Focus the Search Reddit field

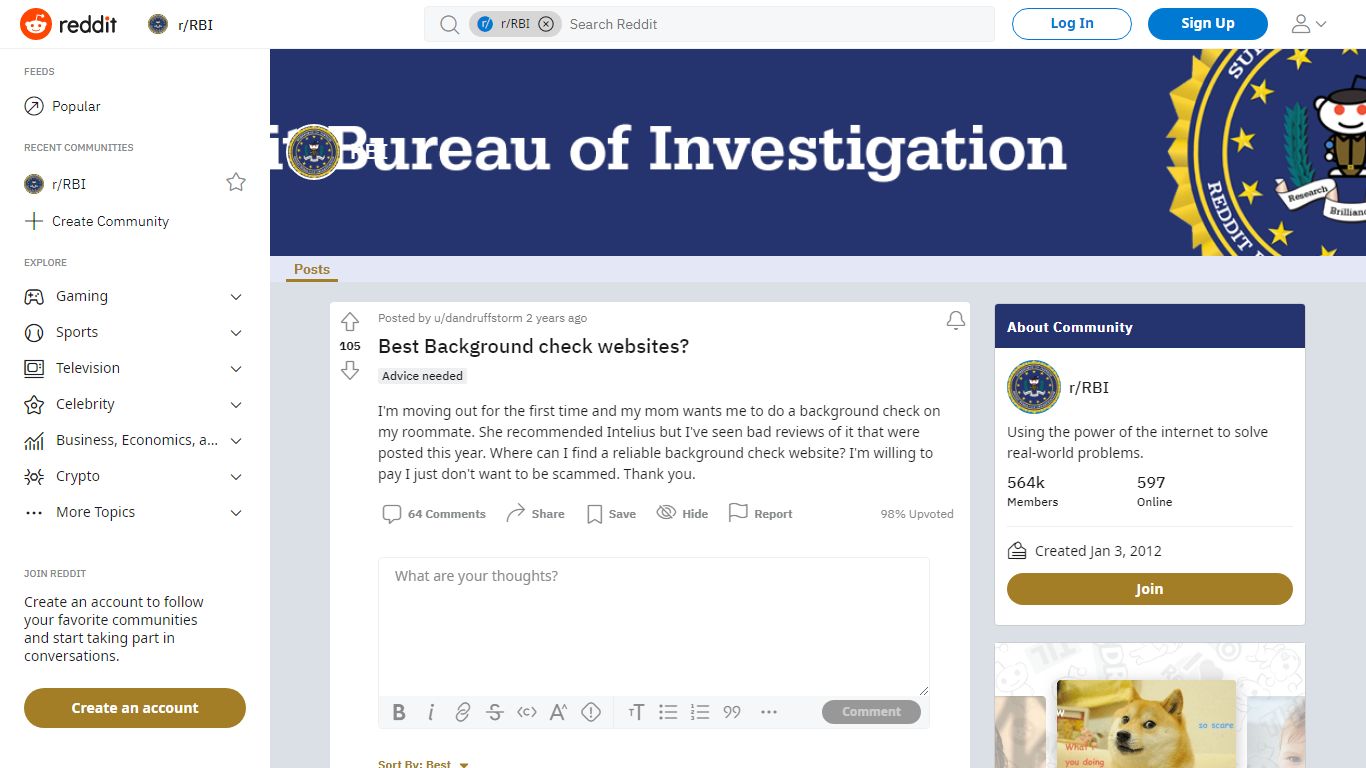pos(776,24)
